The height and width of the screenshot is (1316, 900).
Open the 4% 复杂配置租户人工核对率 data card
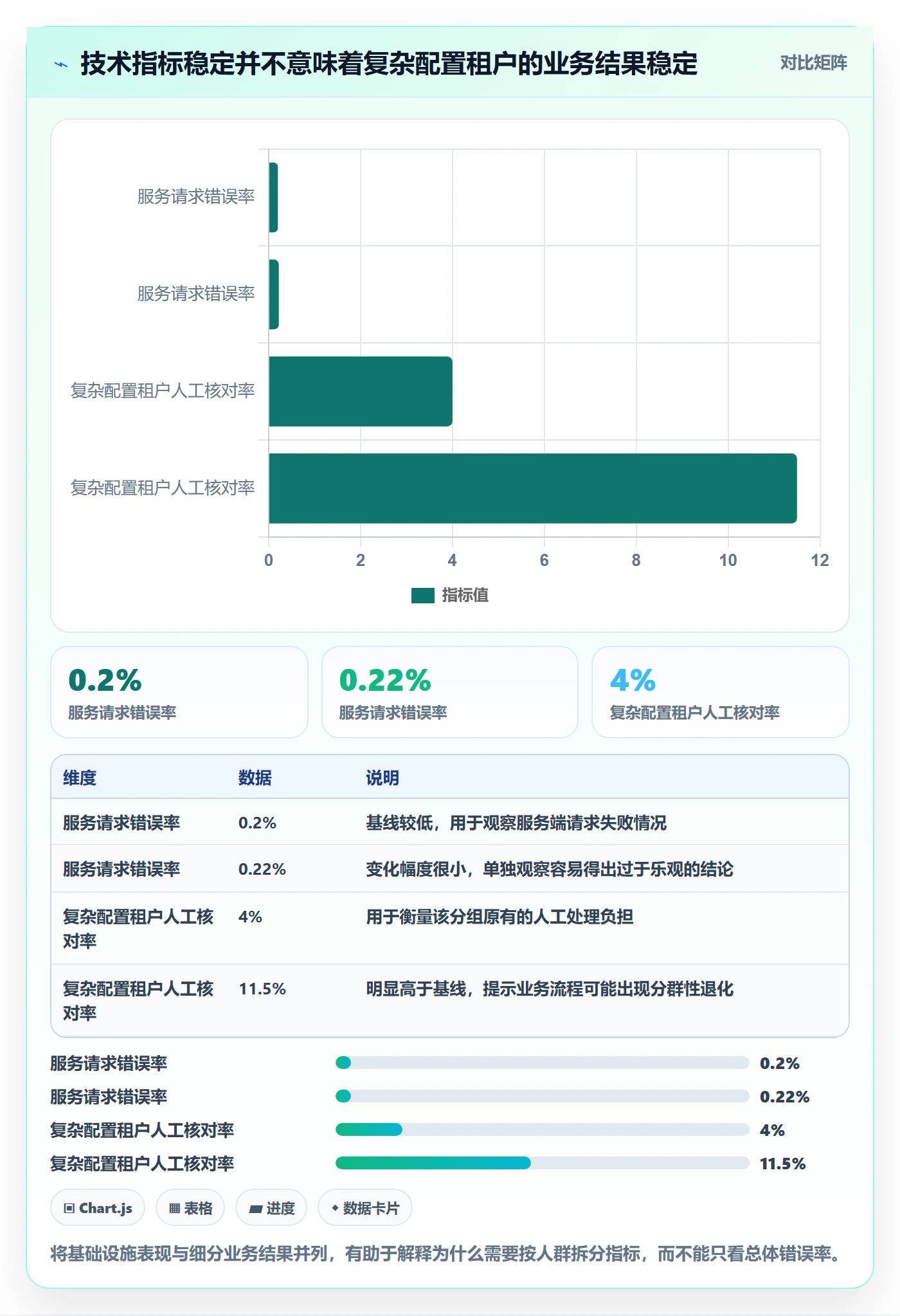(721, 692)
